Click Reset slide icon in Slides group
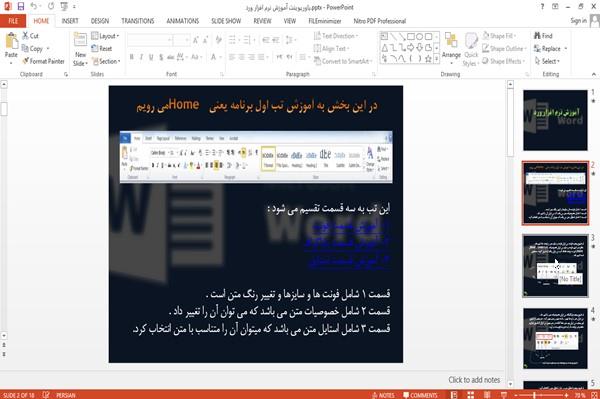 (x=95, y=49)
